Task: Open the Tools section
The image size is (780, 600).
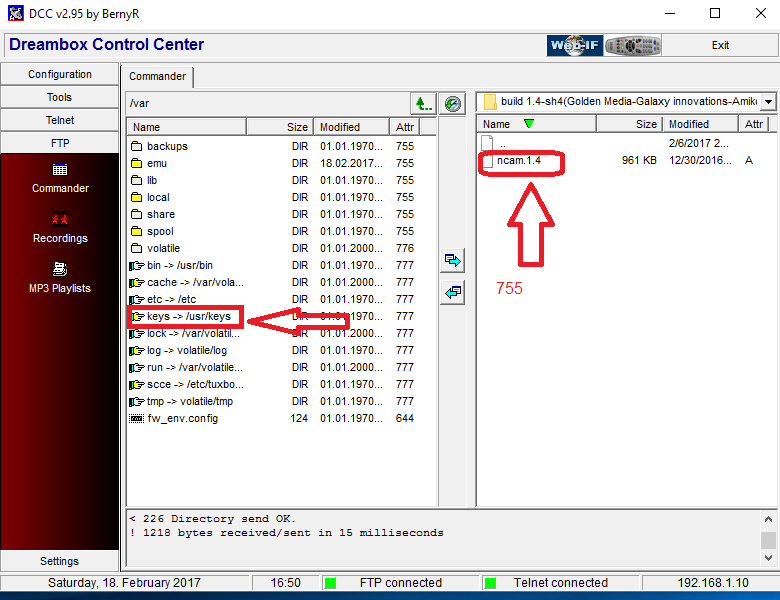Action: tap(60, 97)
